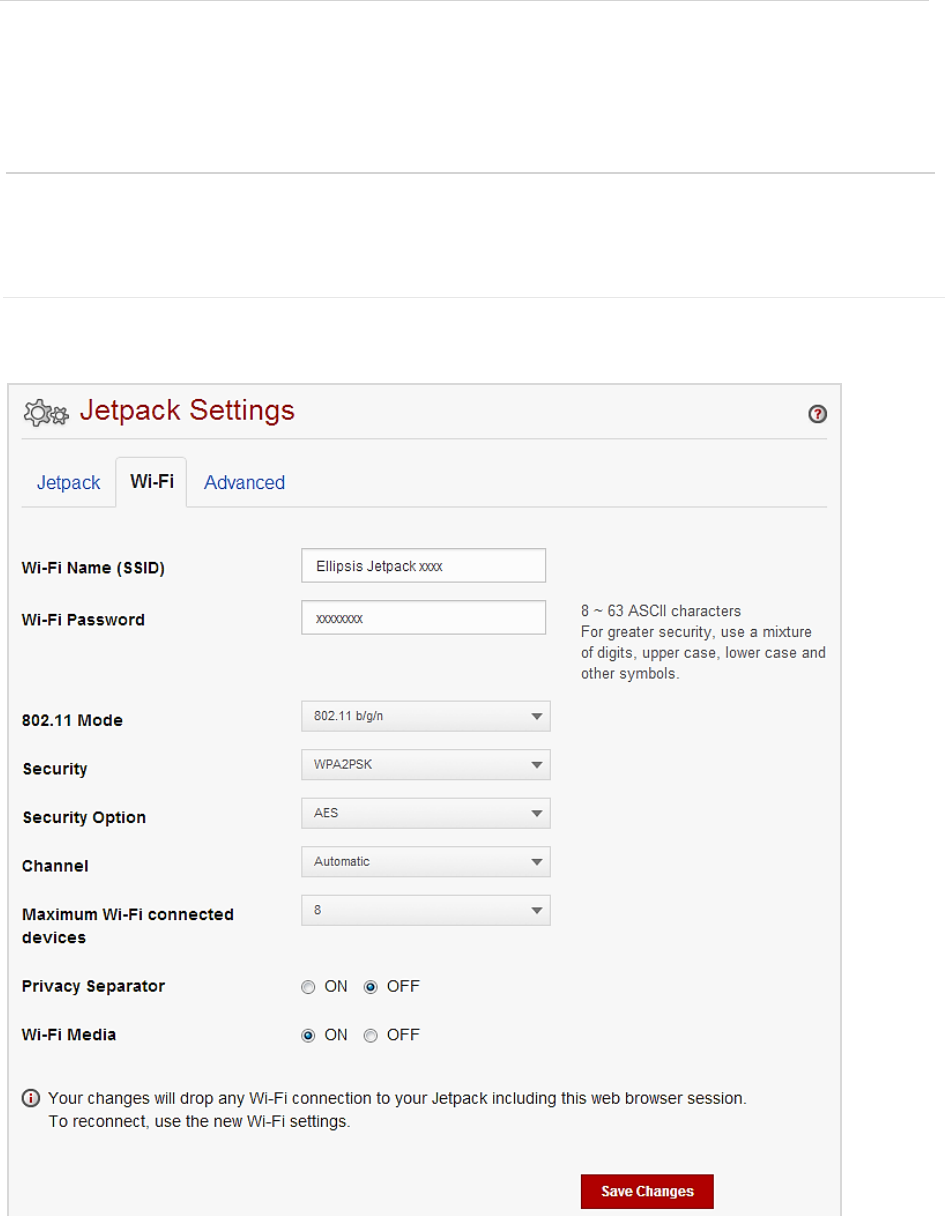Click the Wi-Fi Name (SSID) field
Screen dimensions: 945x1216
(423, 565)
